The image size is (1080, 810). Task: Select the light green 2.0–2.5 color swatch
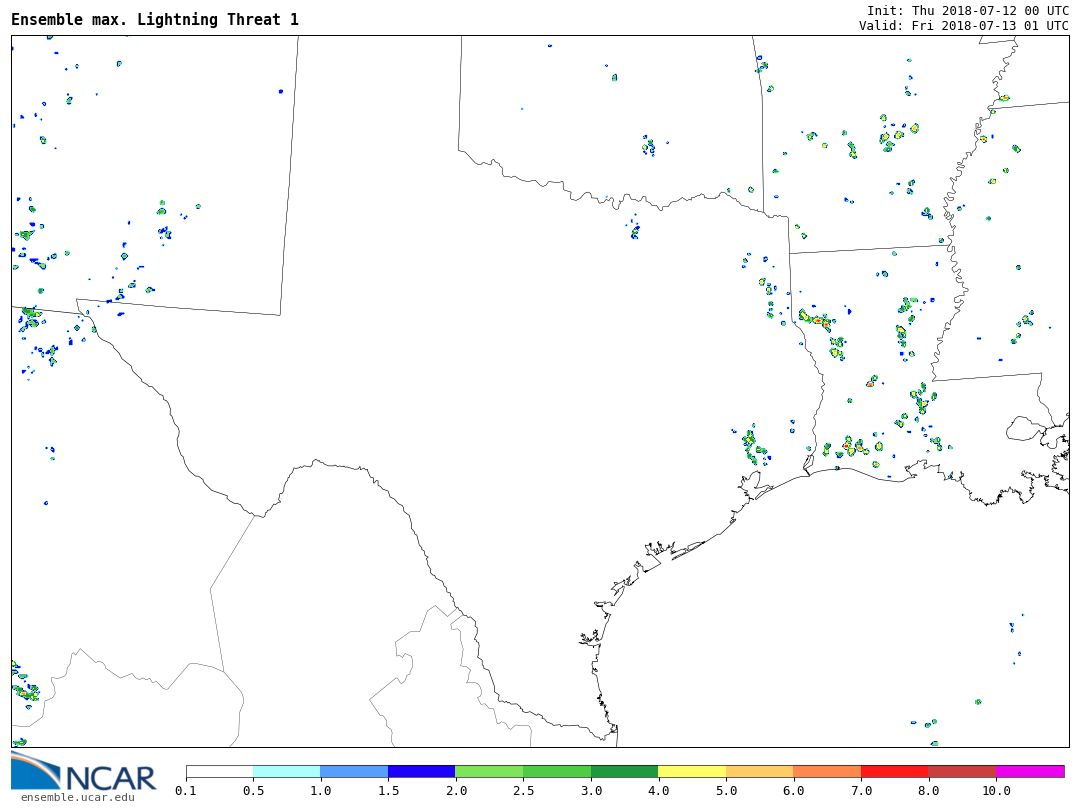(x=489, y=772)
